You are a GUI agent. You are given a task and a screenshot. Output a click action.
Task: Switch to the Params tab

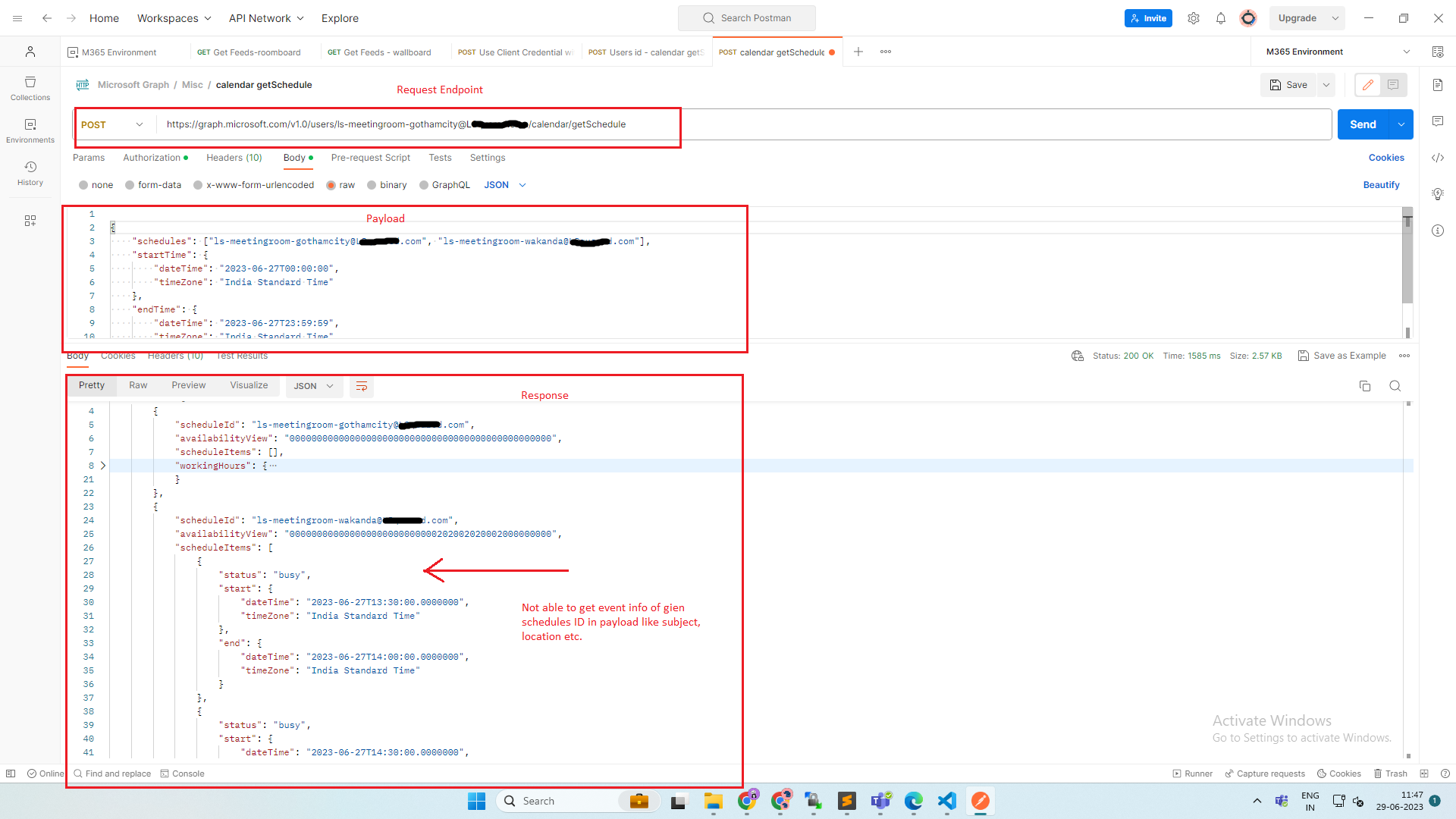point(89,158)
